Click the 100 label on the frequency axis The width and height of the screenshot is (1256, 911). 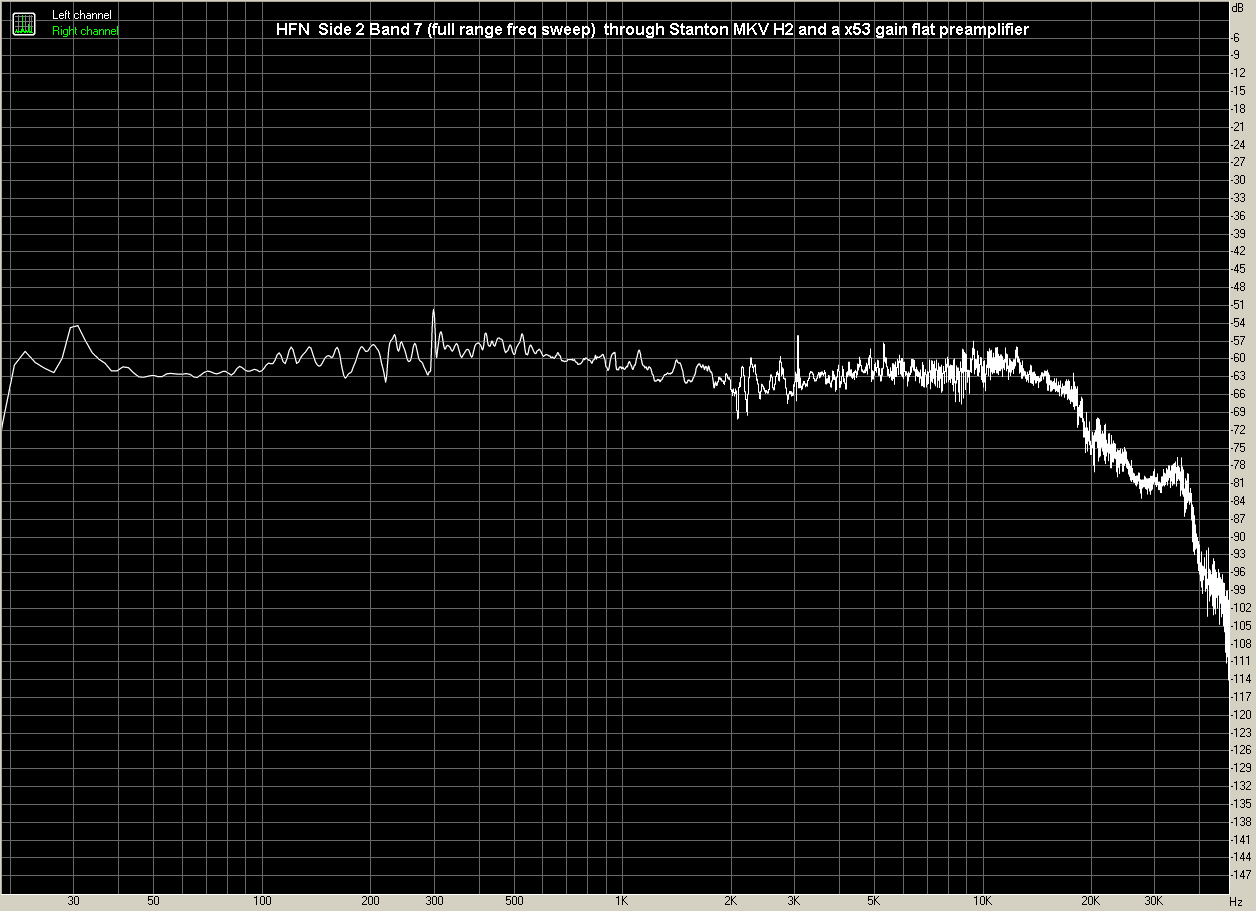(x=262, y=902)
